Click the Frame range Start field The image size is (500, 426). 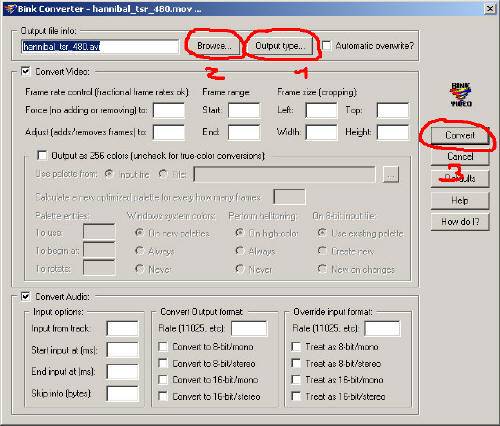point(244,110)
